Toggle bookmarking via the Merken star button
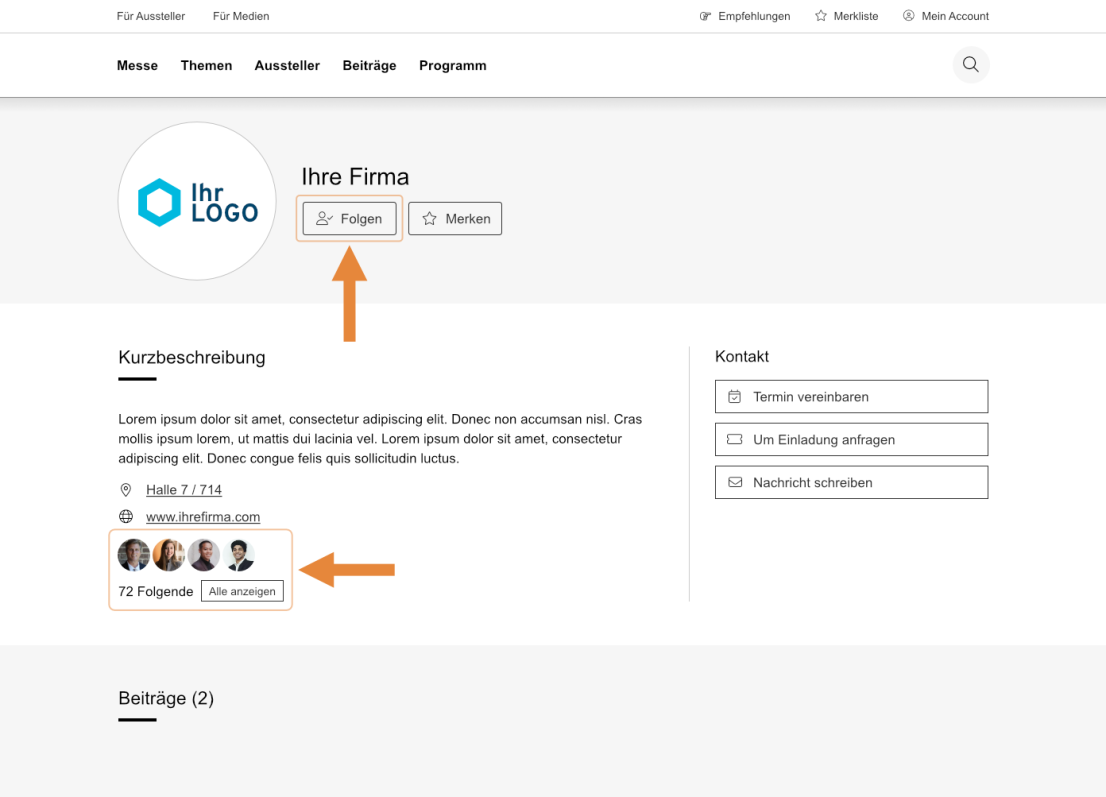Viewport: 1106px width, 797px height. coord(455,218)
